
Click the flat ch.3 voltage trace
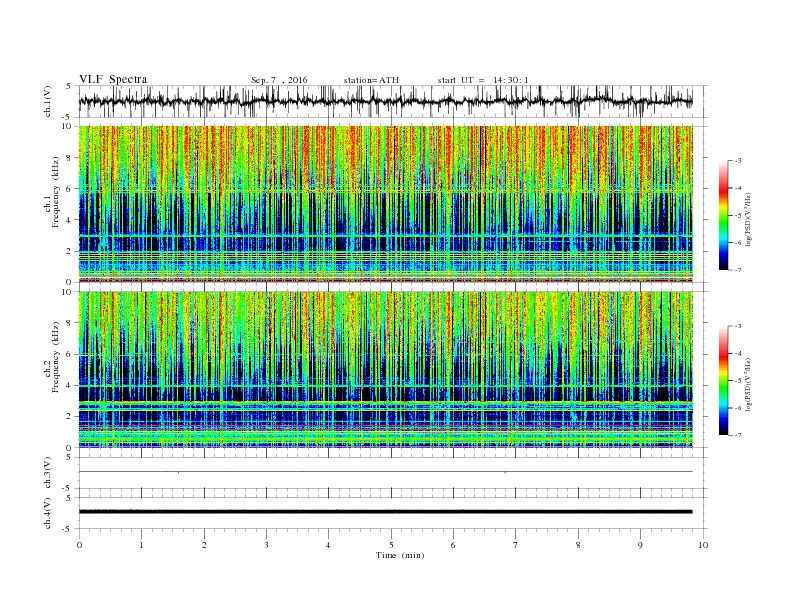[386, 472]
